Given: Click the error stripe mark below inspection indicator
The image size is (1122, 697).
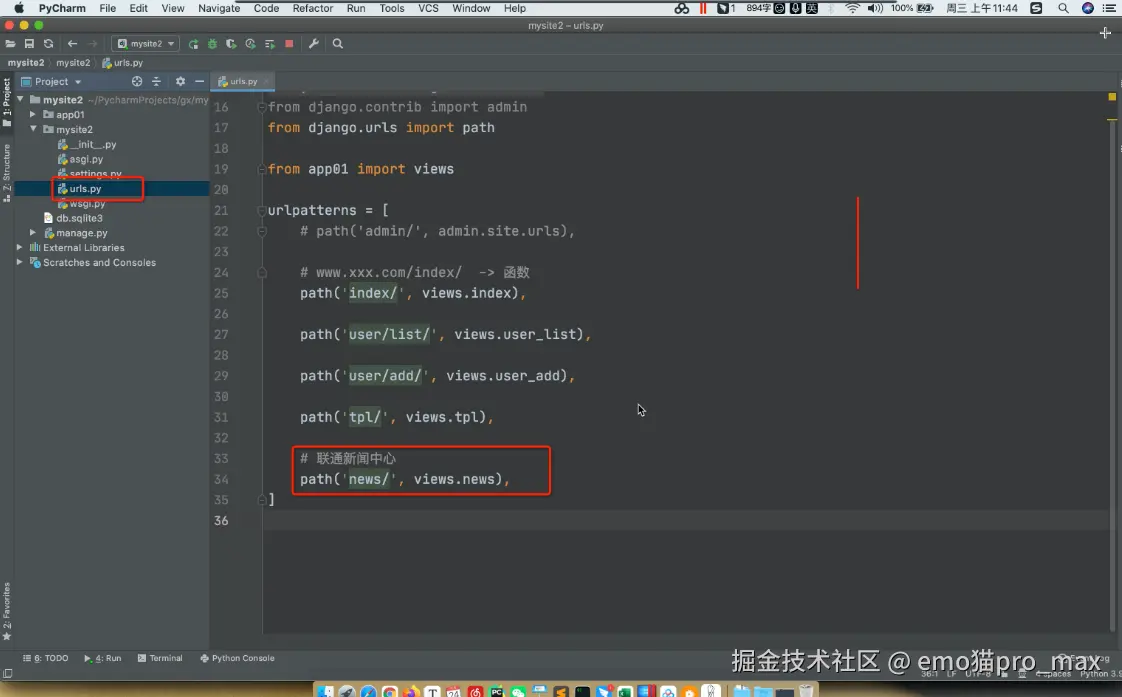Looking at the screenshot, I should click(1112, 120).
